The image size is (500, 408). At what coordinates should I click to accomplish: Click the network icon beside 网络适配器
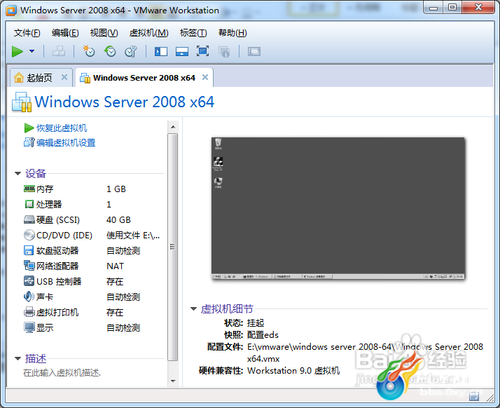(x=29, y=266)
